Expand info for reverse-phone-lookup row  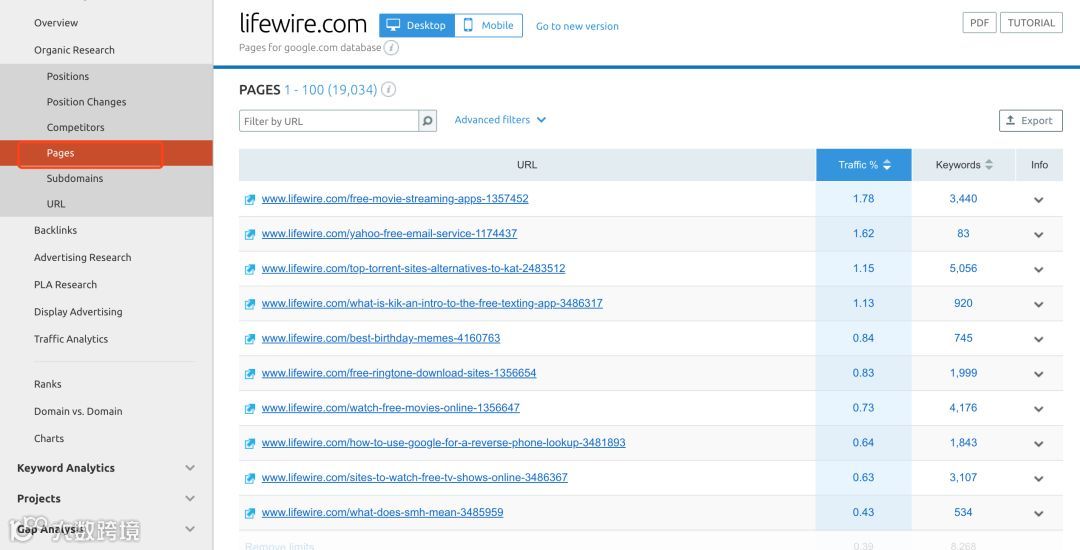click(x=1039, y=444)
